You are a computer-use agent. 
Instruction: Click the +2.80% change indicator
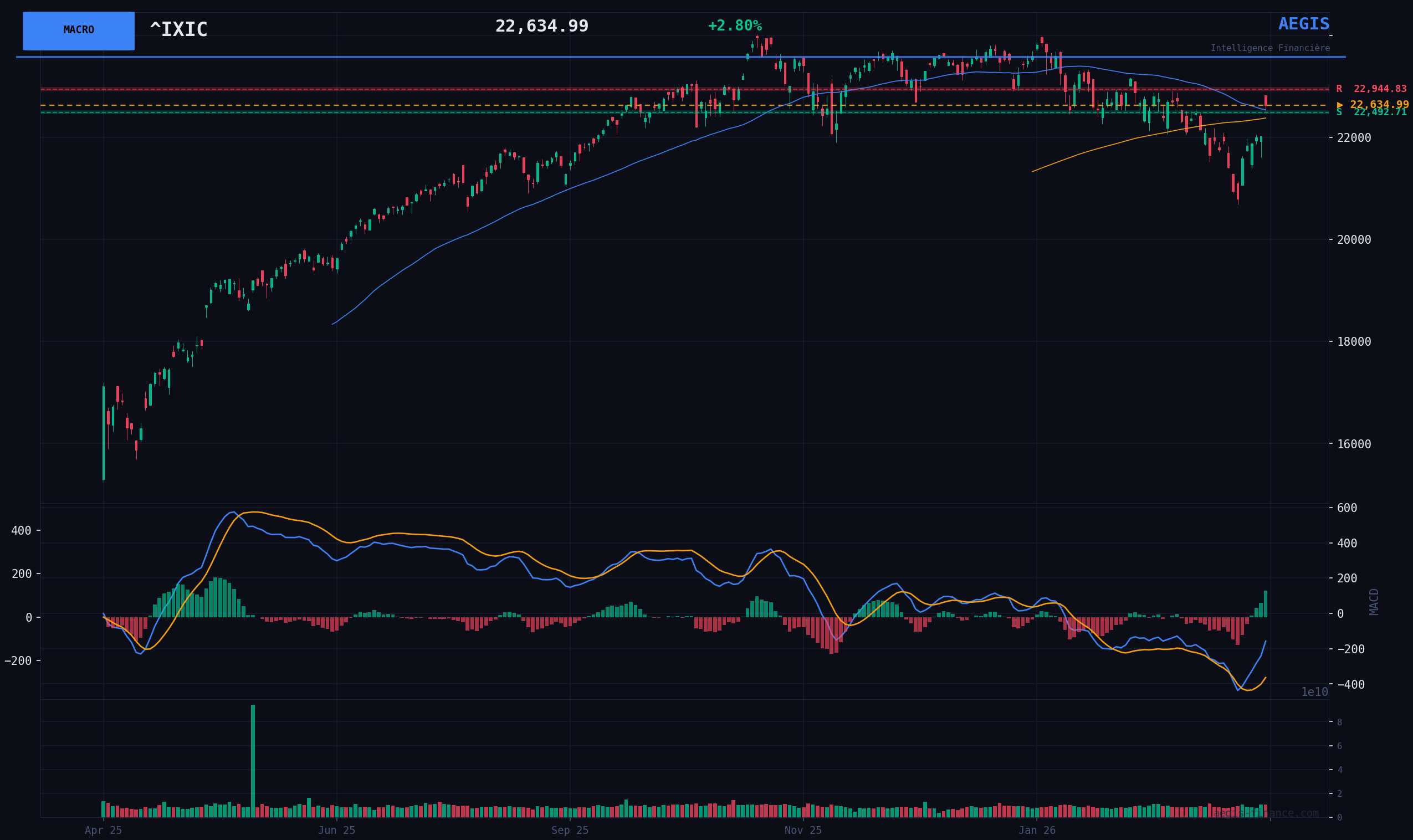[735, 26]
